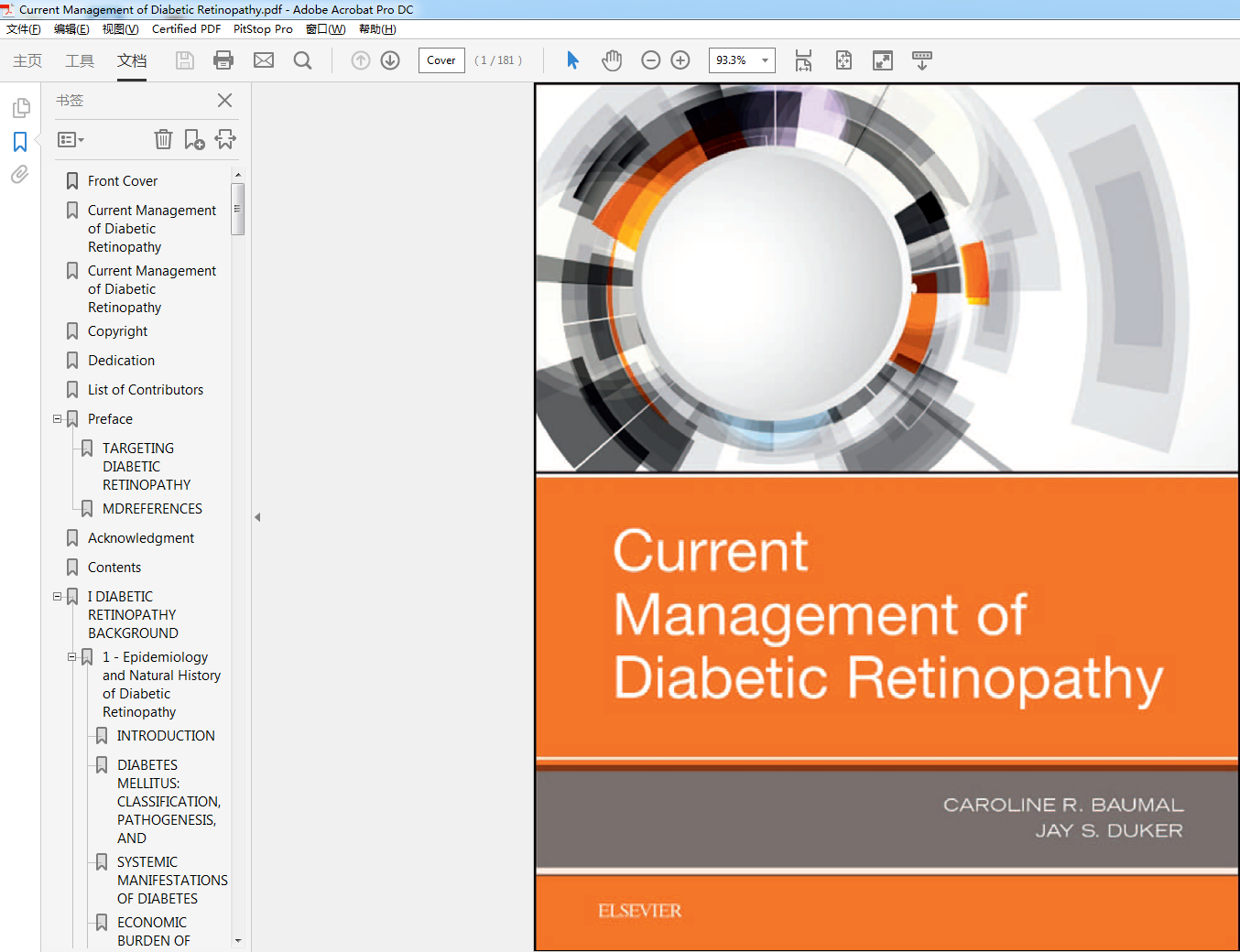Open the 帮助(H) menu
Screen dimensions: 1240x952
click(x=377, y=29)
